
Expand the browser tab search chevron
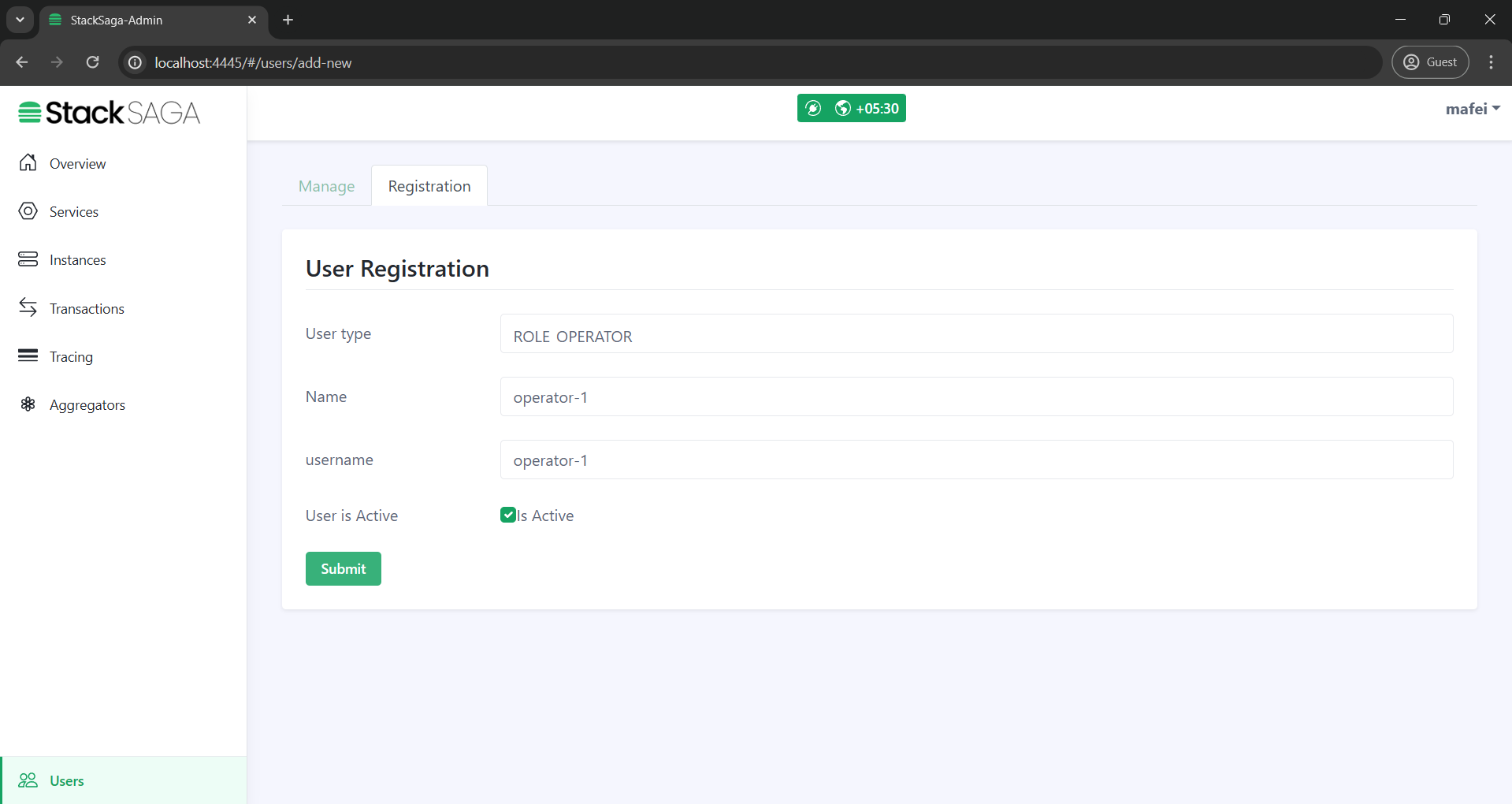point(20,20)
